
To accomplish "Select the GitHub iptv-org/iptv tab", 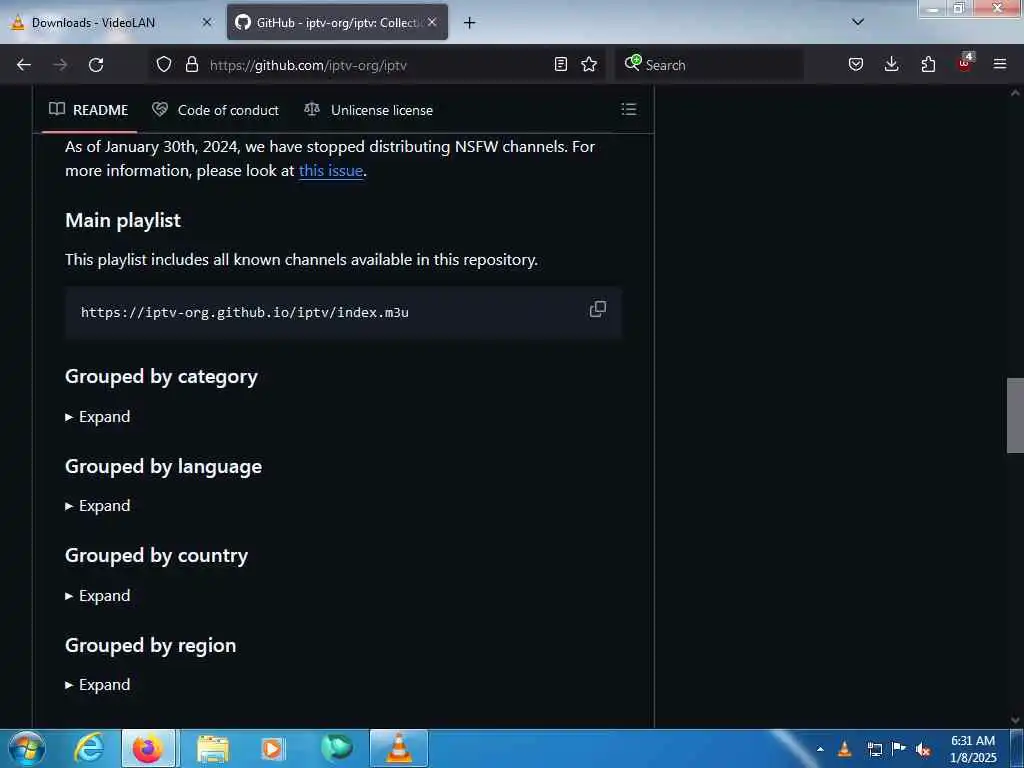I will point(337,22).
